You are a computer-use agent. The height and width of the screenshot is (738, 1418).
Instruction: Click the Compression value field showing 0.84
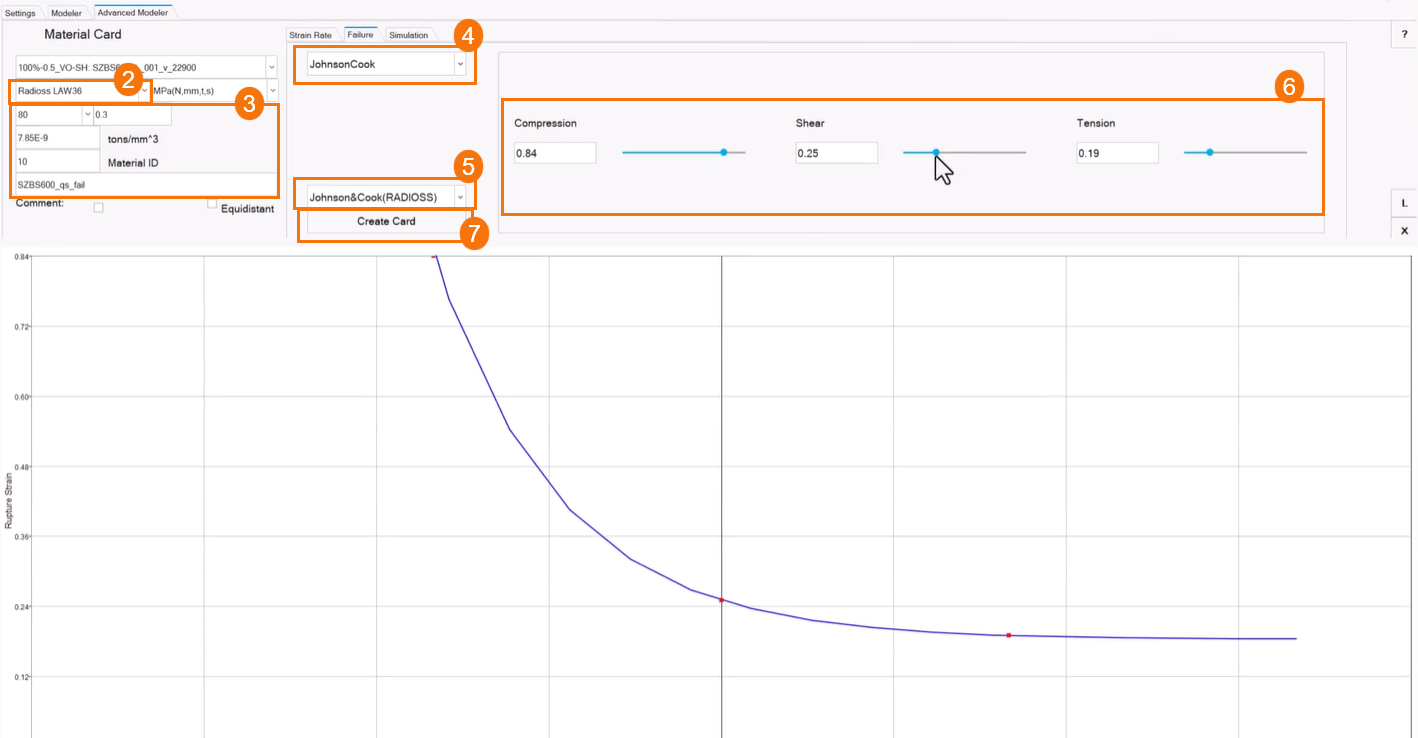tap(555, 153)
